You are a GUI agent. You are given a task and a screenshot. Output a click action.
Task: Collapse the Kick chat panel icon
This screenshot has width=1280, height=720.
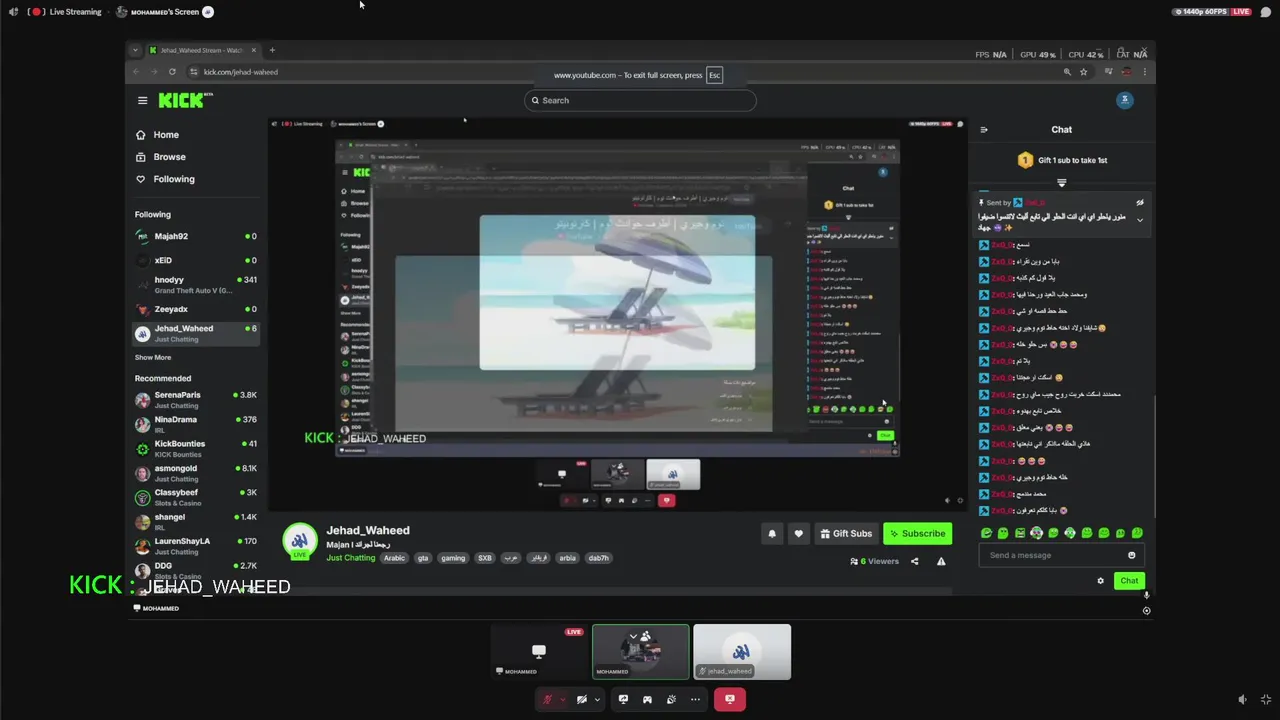point(984,130)
